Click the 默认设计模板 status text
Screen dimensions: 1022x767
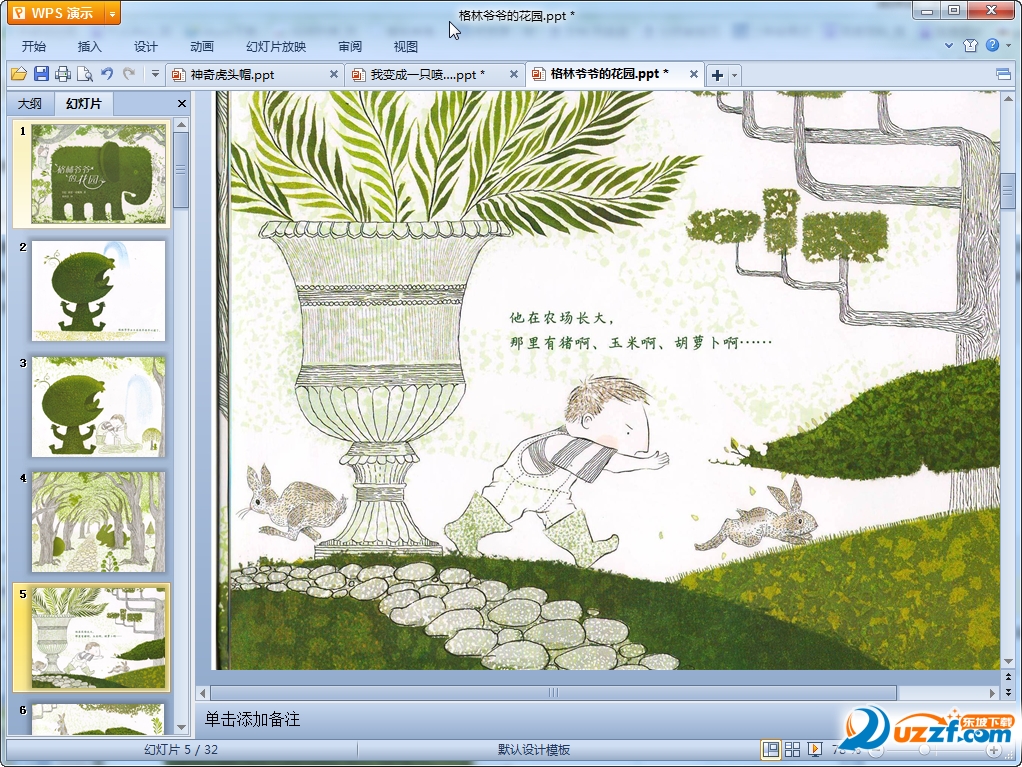coord(534,749)
